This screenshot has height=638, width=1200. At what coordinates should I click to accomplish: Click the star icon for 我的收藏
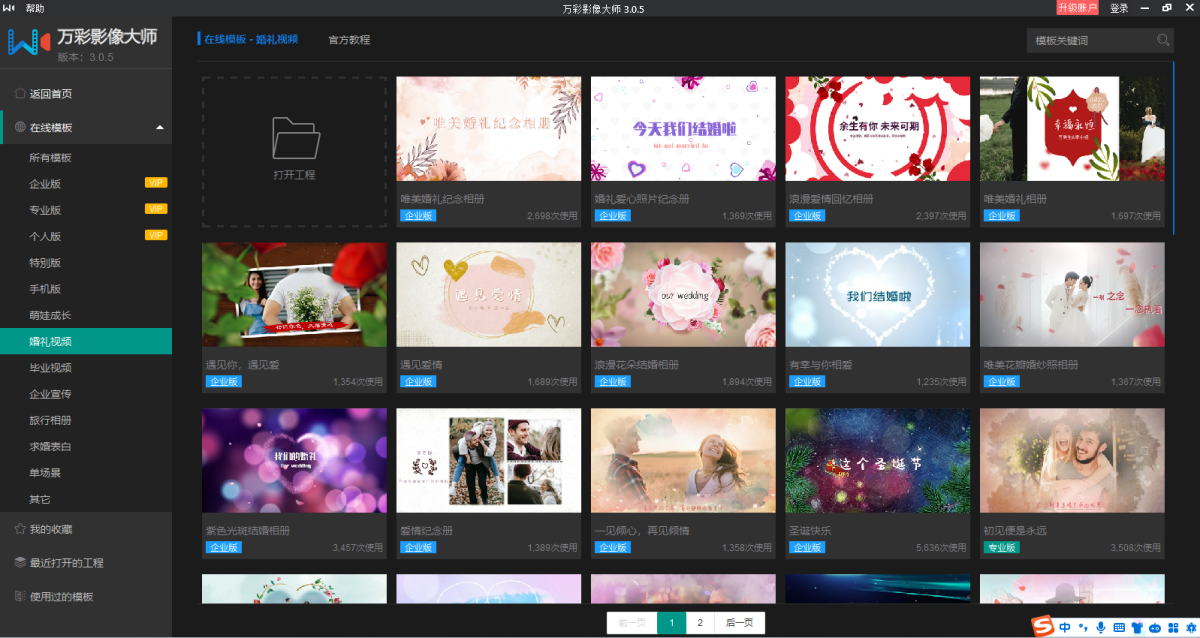point(20,529)
